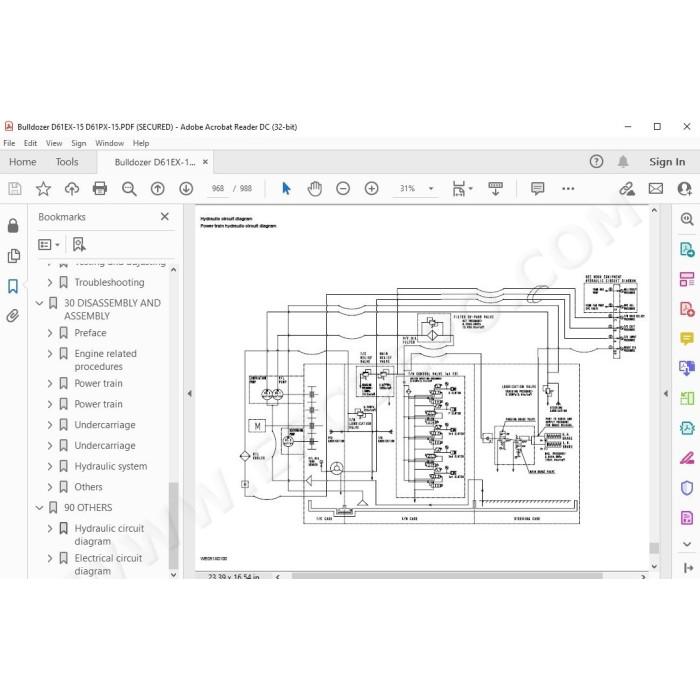Switch to the Home tab
The height and width of the screenshot is (700, 700).
pos(23,162)
